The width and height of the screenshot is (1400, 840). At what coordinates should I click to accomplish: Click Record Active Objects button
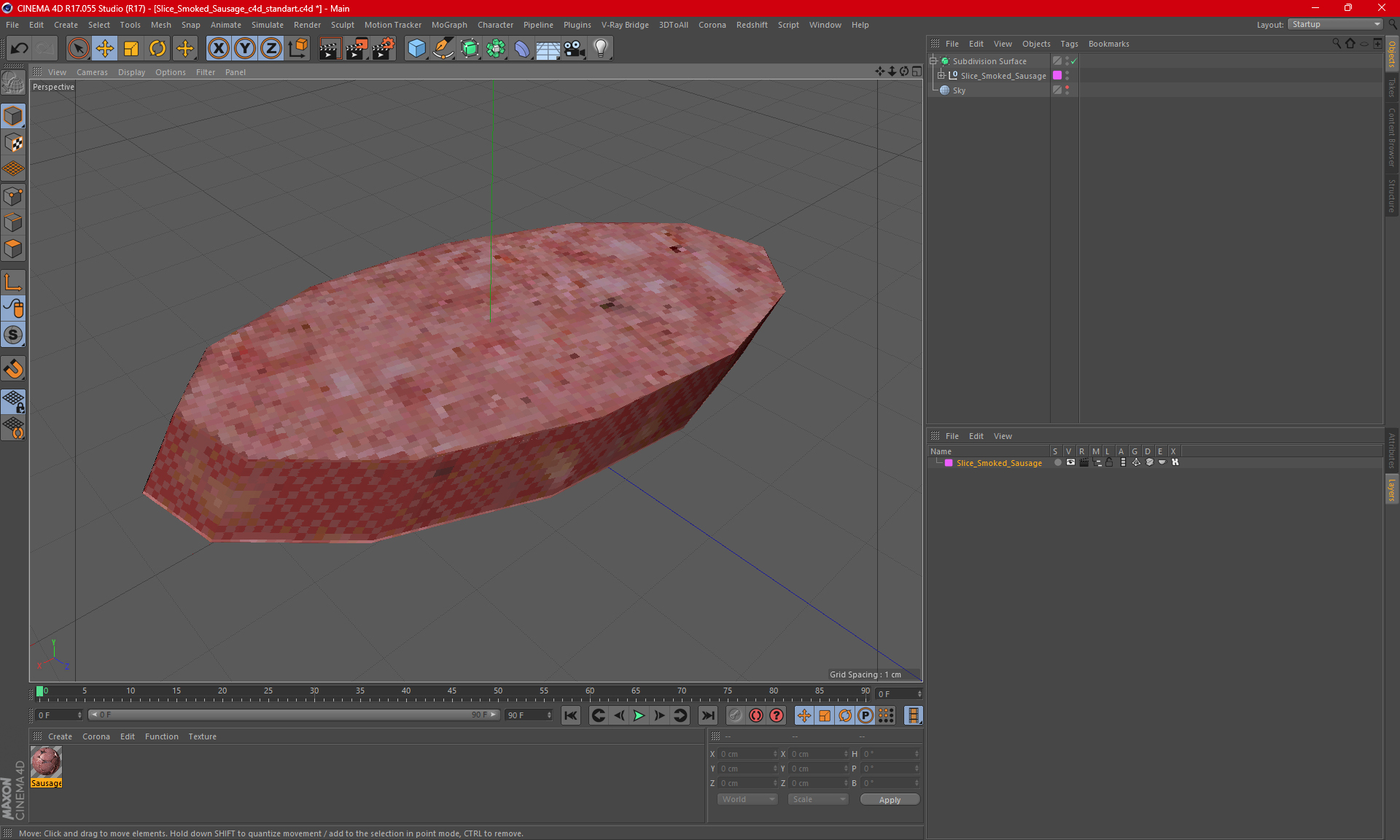[x=735, y=715]
